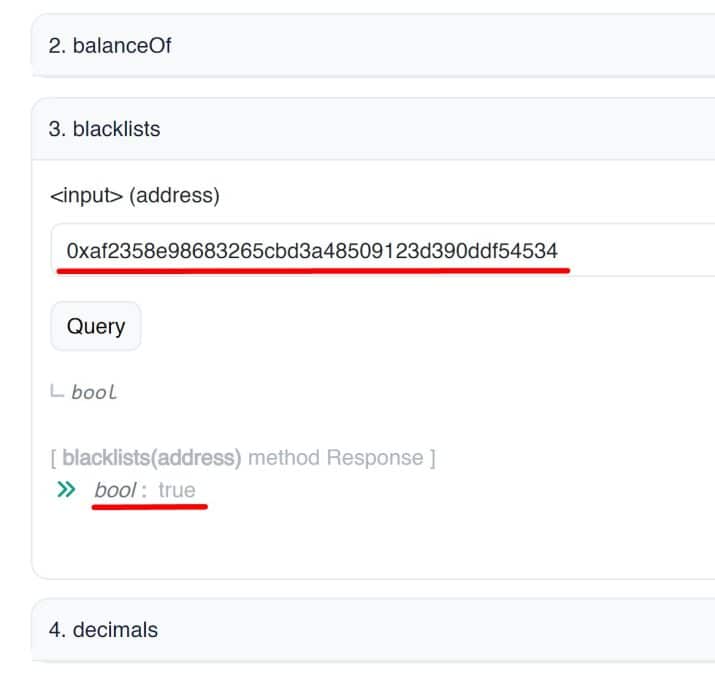715x675 pixels.
Task: Click the <input> (address) label
Action: tap(135, 196)
